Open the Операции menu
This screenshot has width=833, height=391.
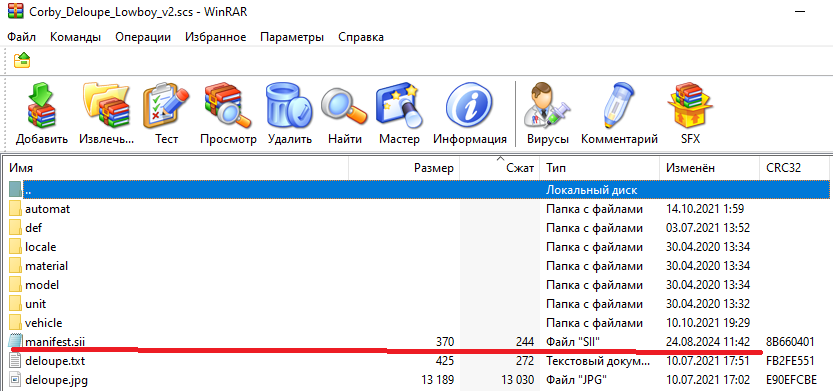pos(143,37)
